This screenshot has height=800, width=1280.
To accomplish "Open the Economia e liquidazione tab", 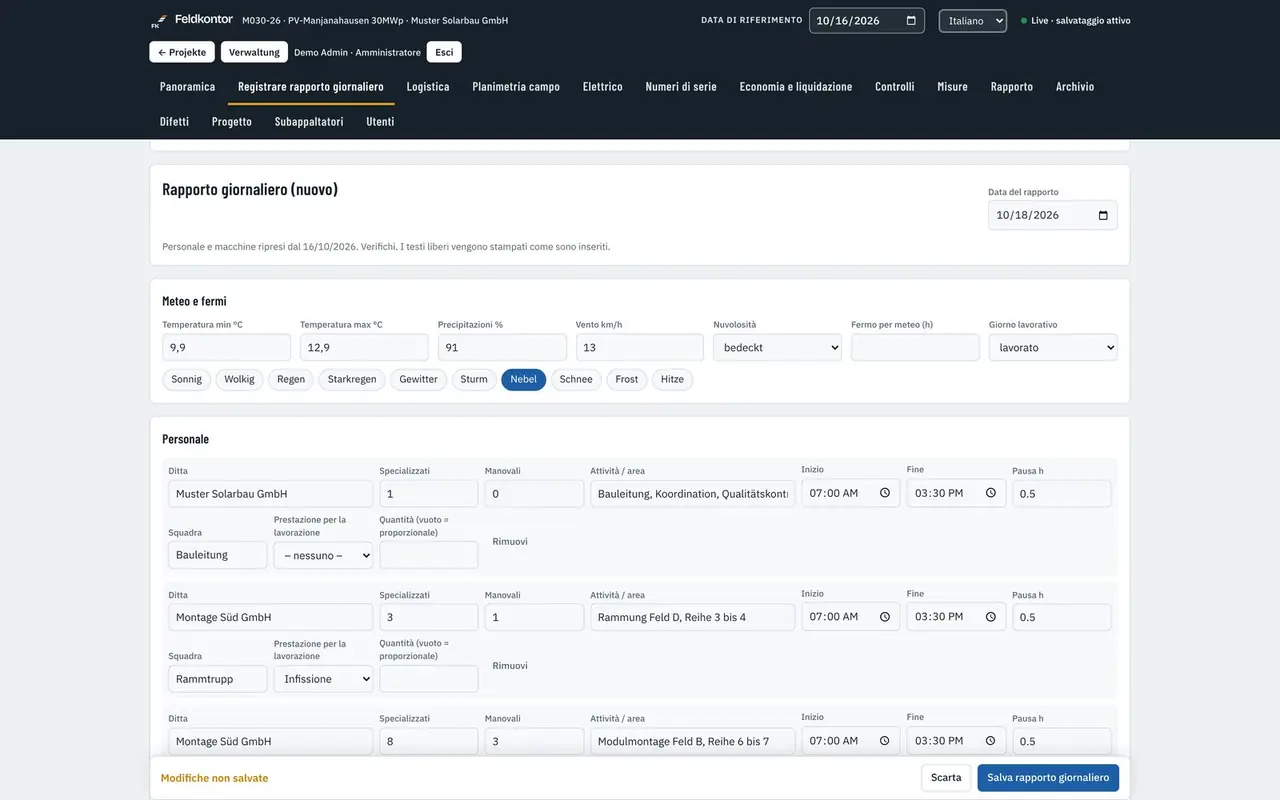I will [796, 87].
